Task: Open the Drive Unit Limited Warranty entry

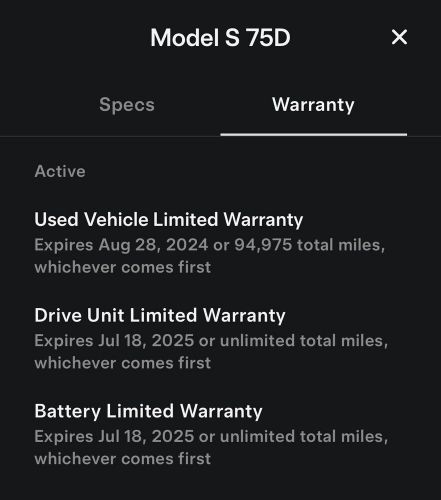Action: click(x=160, y=316)
